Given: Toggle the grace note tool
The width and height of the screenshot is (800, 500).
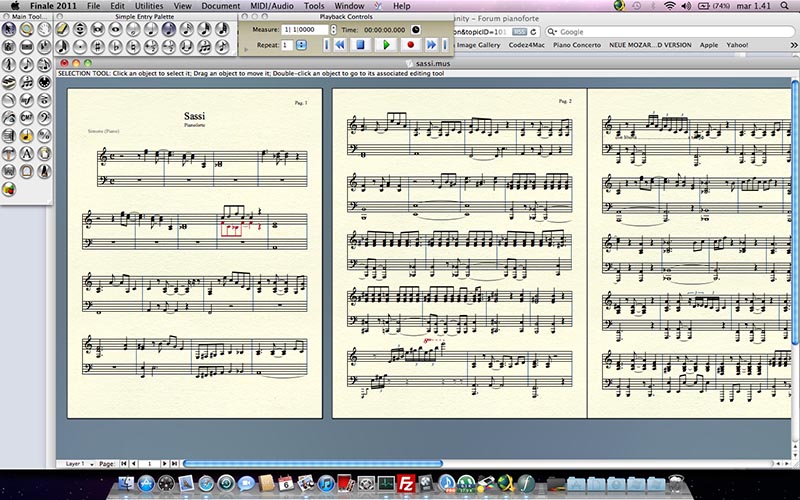Looking at the screenshot, I should [222, 47].
